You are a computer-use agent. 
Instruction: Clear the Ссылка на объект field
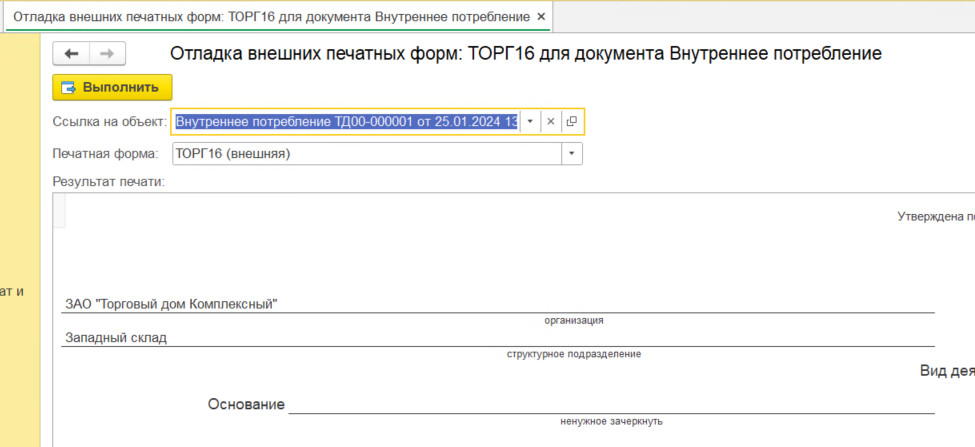(x=550, y=122)
